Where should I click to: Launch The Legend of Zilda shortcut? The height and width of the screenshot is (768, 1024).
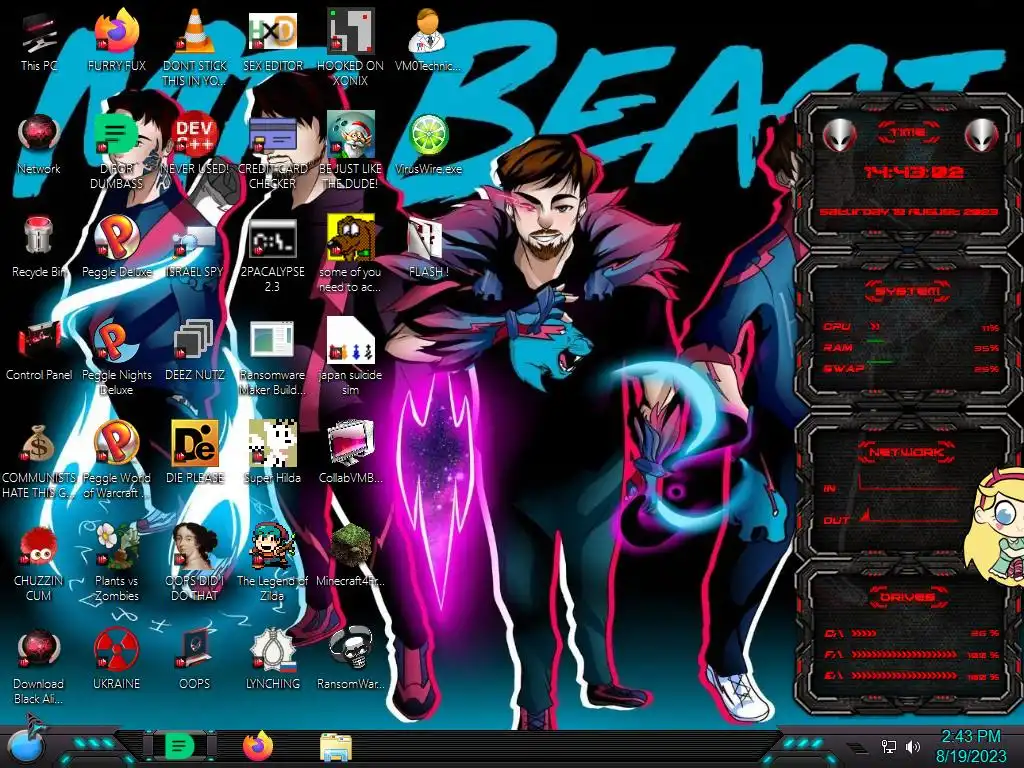[x=272, y=563]
